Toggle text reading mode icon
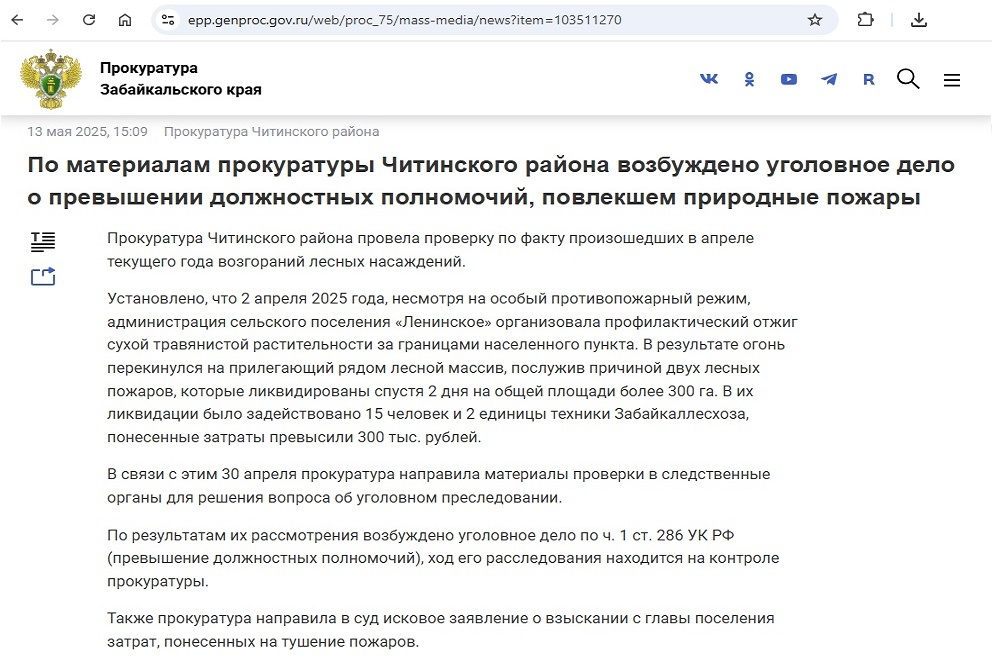The image size is (992, 662). coord(43,242)
